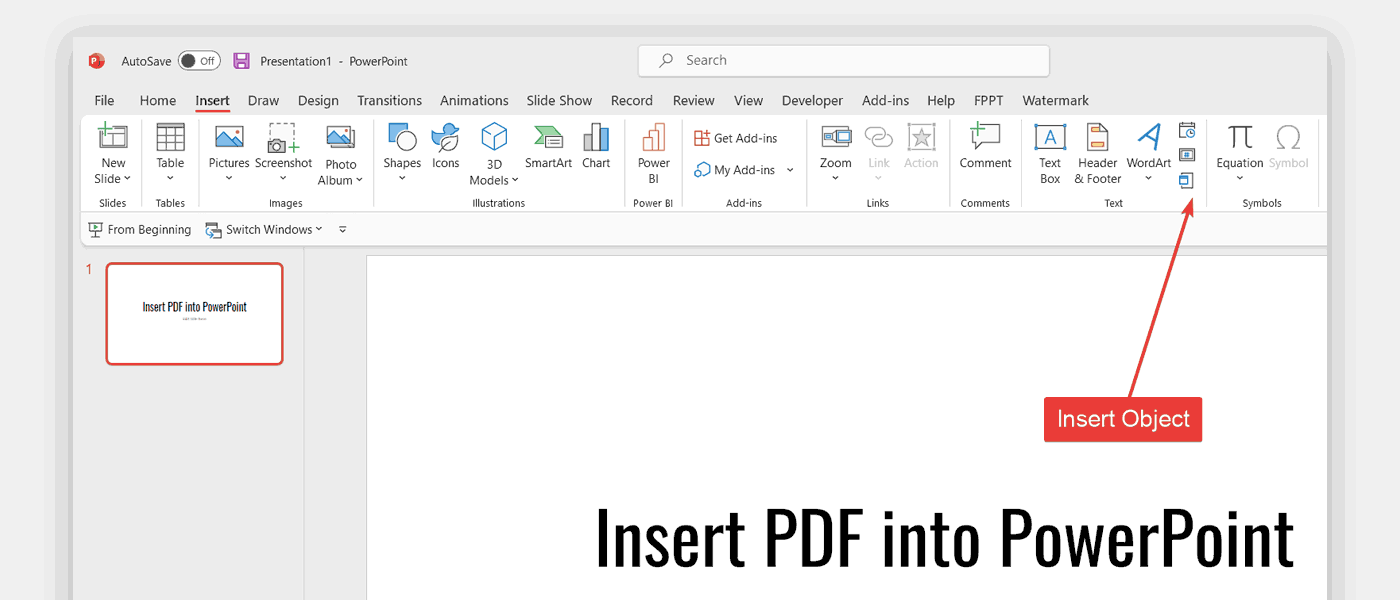Viewport: 1400px width, 600px height.
Task: Click the Date & Time icon
Action: 1187,130
